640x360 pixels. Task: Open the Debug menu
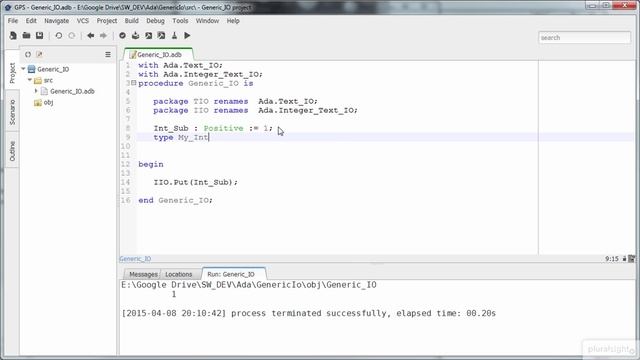(x=155, y=21)
